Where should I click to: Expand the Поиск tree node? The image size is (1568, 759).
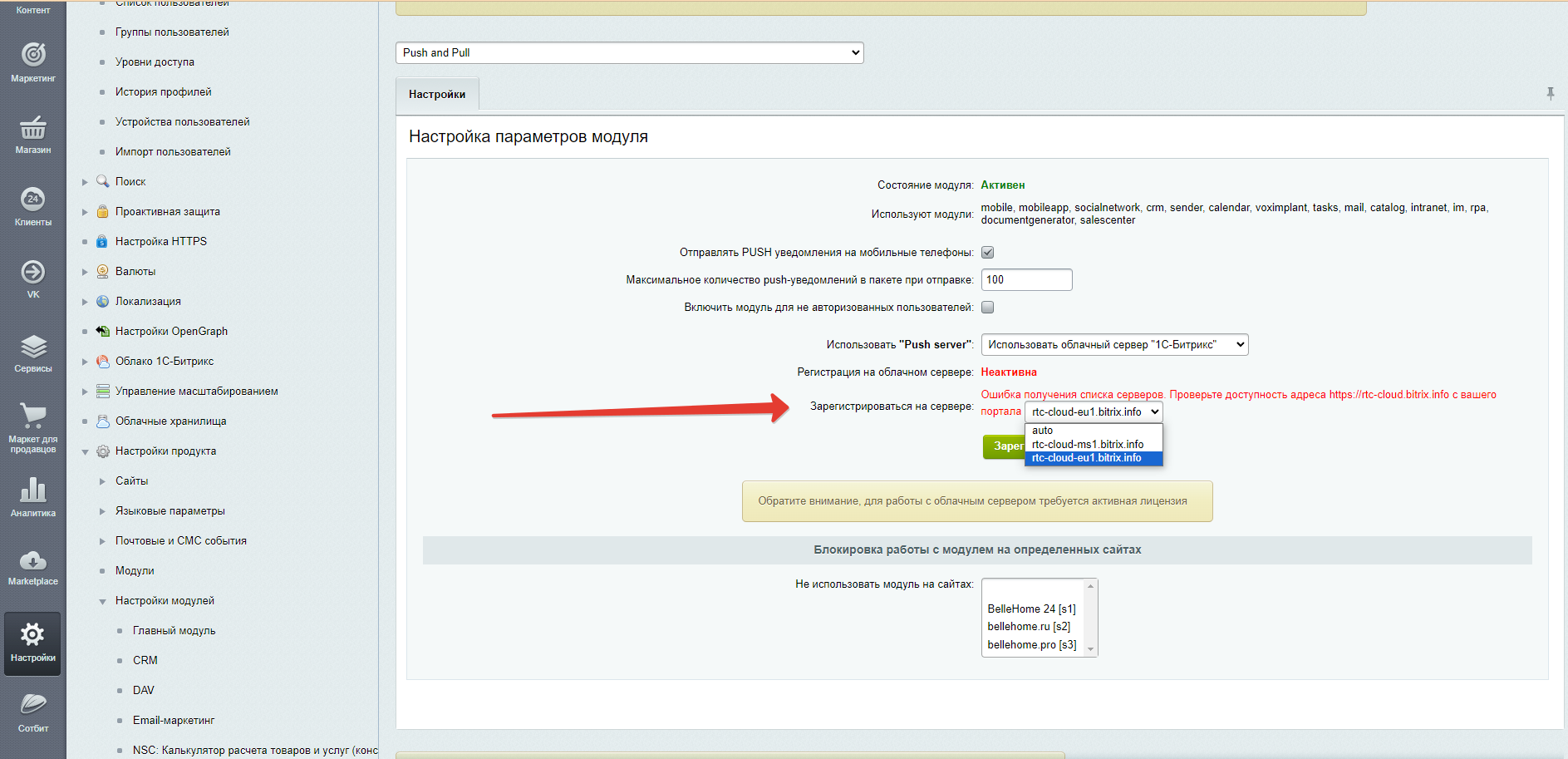coord(85,181)
